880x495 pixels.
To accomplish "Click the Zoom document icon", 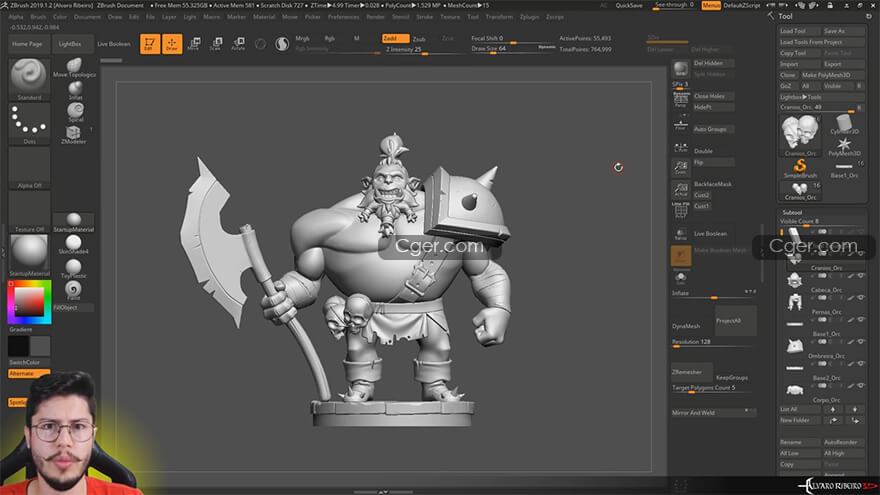I will [x=680, y=167].
